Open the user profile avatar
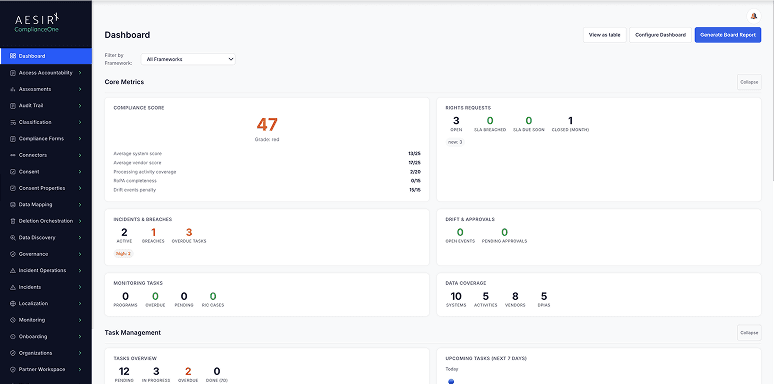This screenshot has height=384, width=774. point(753,16)
